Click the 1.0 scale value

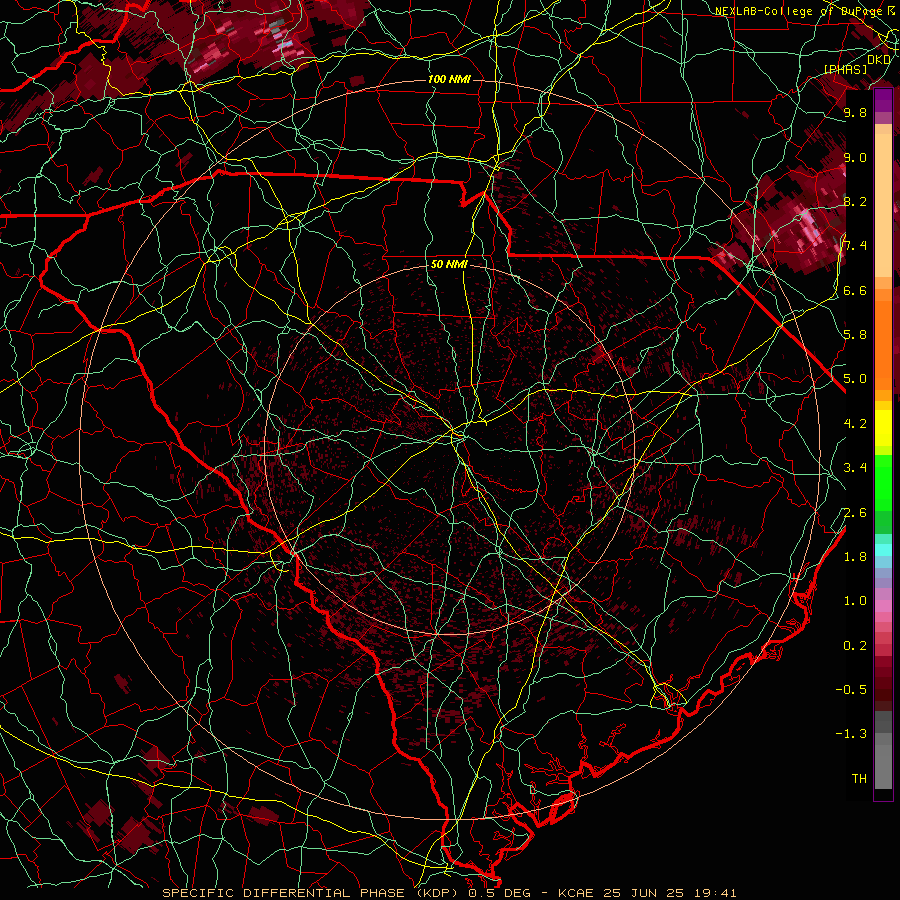[x=855, y=601]
